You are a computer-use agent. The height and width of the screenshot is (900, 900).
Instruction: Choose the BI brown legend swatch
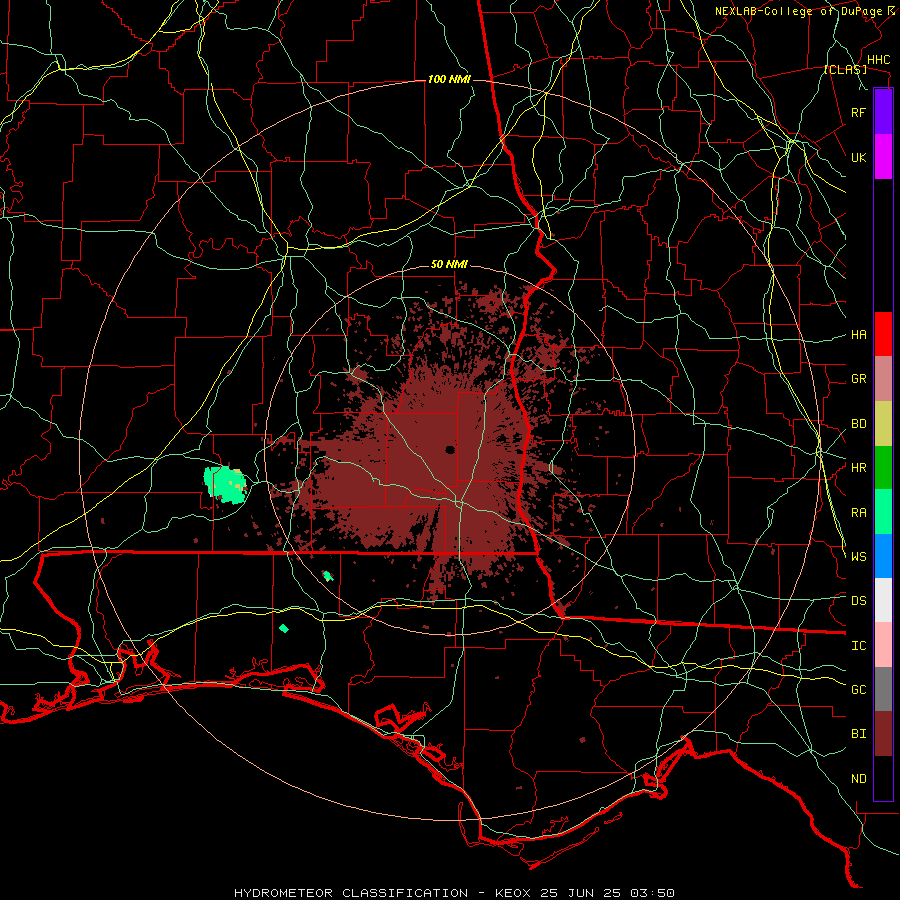[883, 734]
